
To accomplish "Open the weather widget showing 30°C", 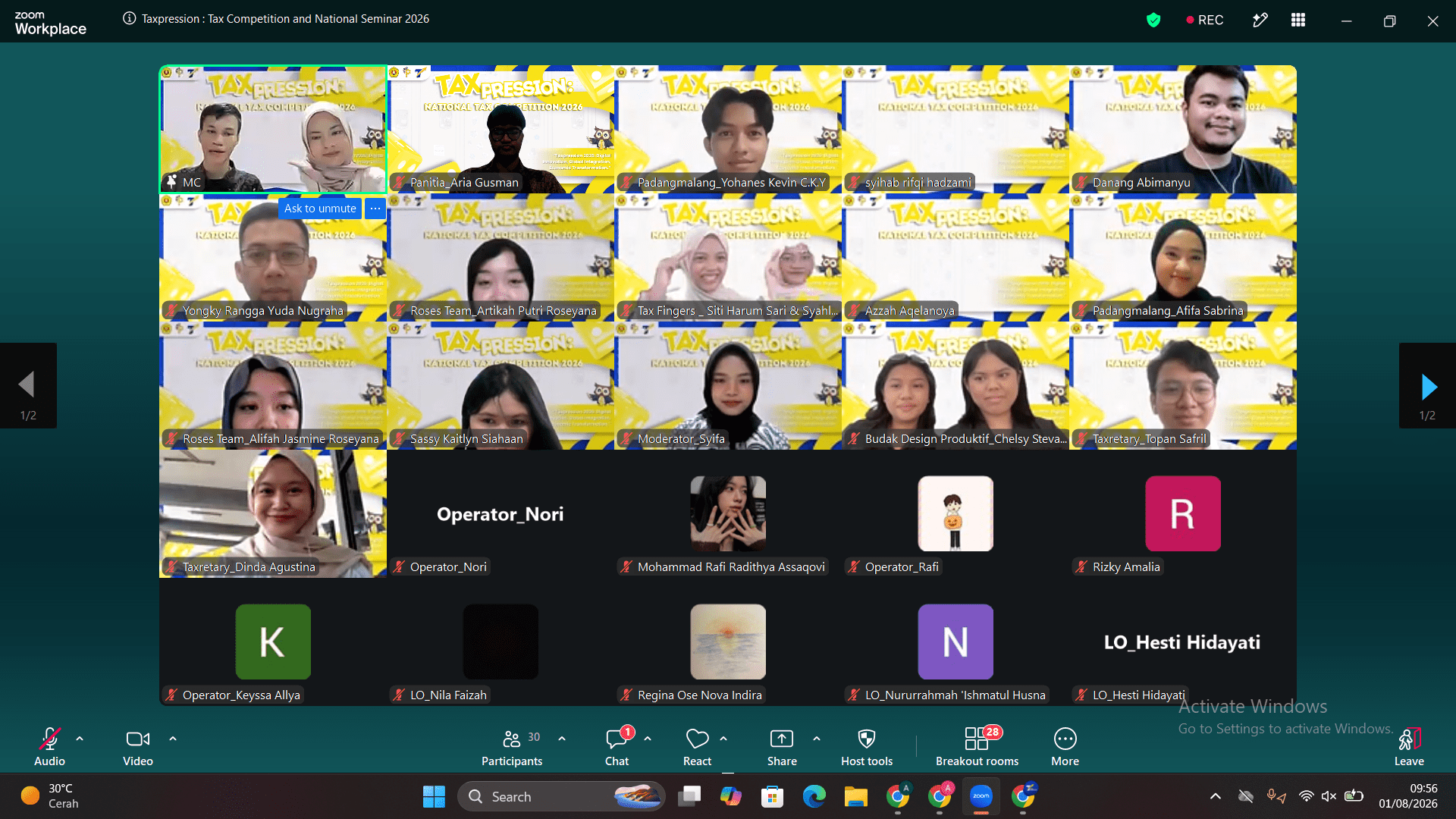I will pos(50,796).
